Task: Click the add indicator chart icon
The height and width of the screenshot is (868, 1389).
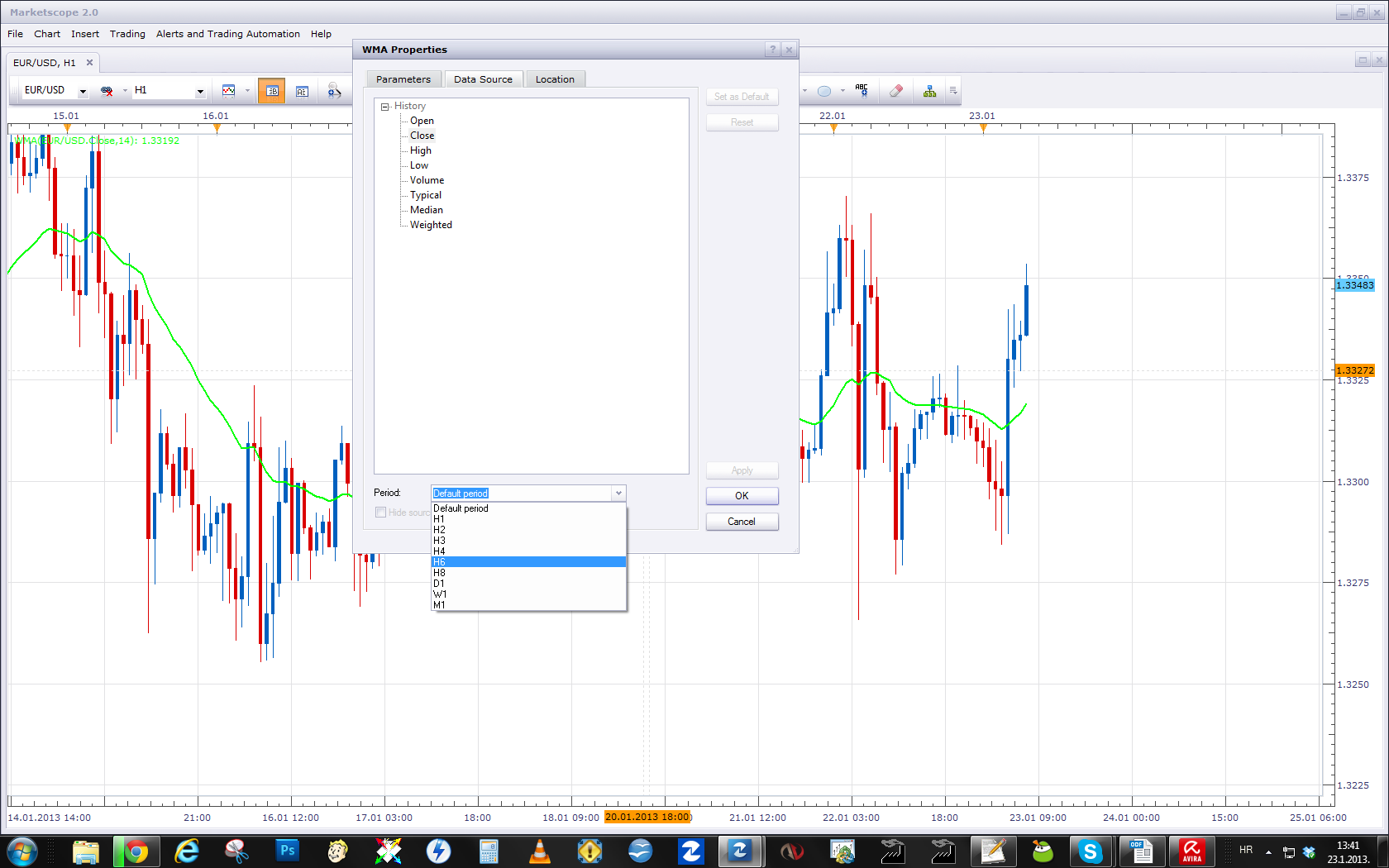Action: point(229,91)
